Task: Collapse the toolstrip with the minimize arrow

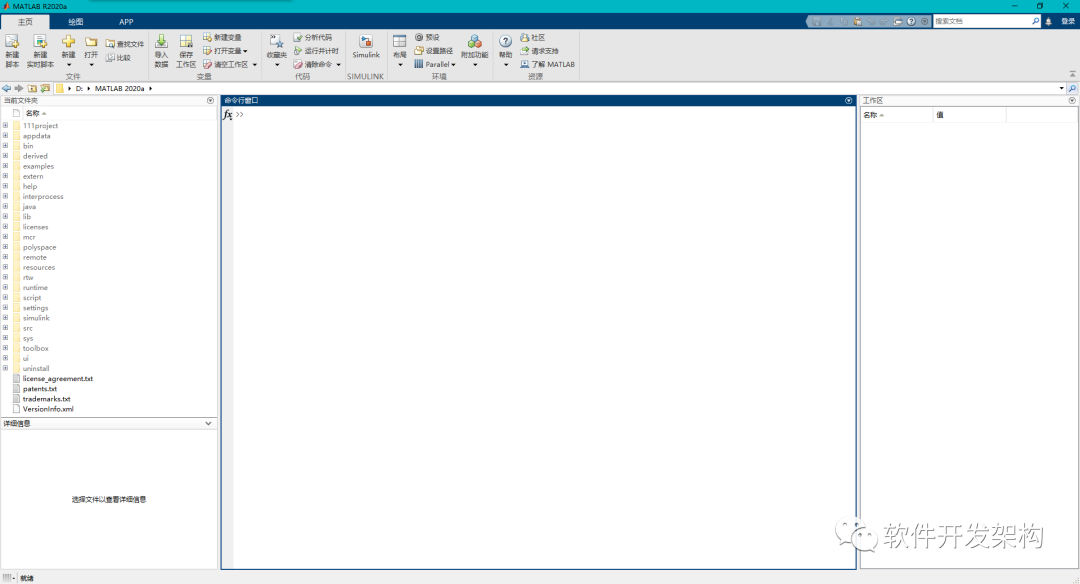Action: click(x=1072, y=74)
